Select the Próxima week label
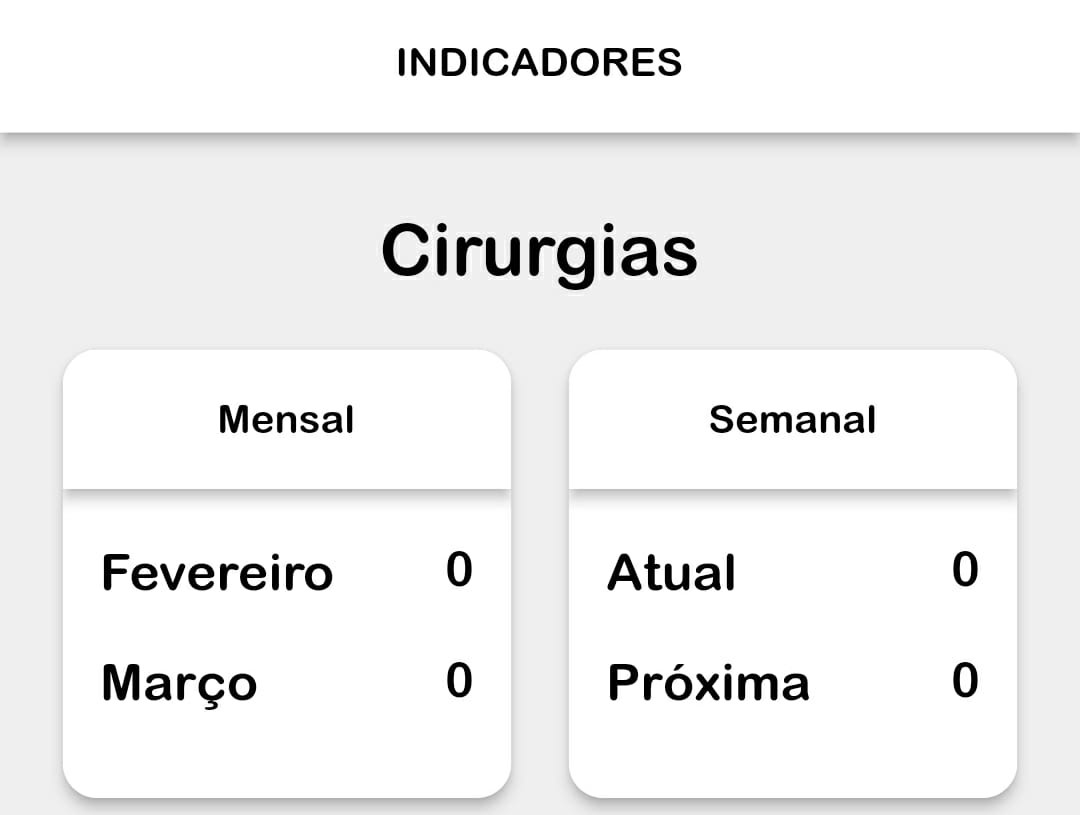Screen dimensions: 1080x815 [708, 684]
